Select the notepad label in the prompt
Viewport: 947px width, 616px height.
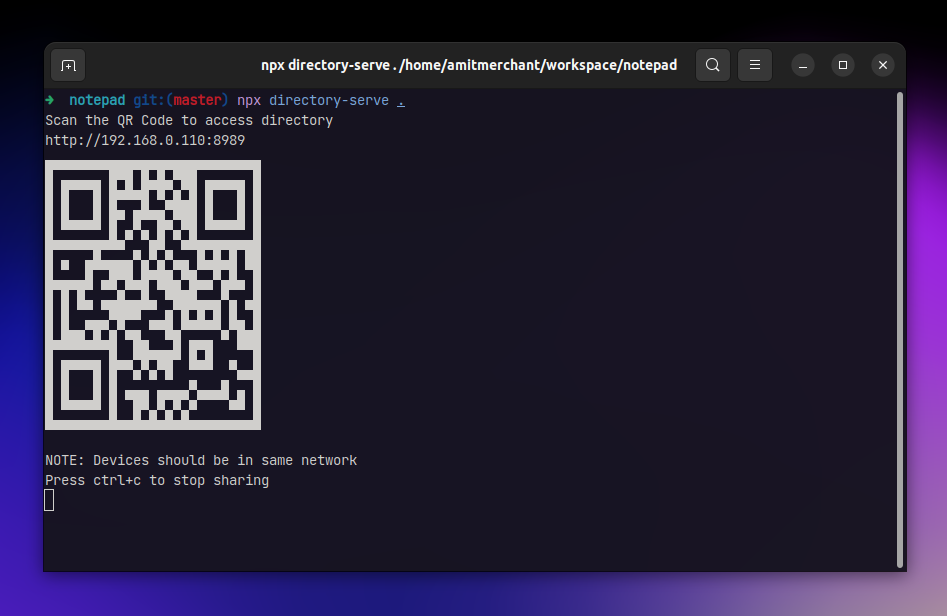97,100
